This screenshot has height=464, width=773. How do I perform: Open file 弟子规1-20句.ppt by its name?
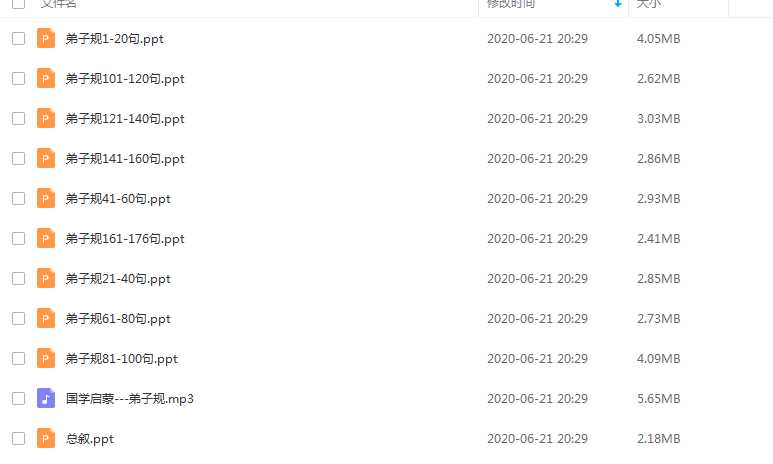tap(114, 38)
